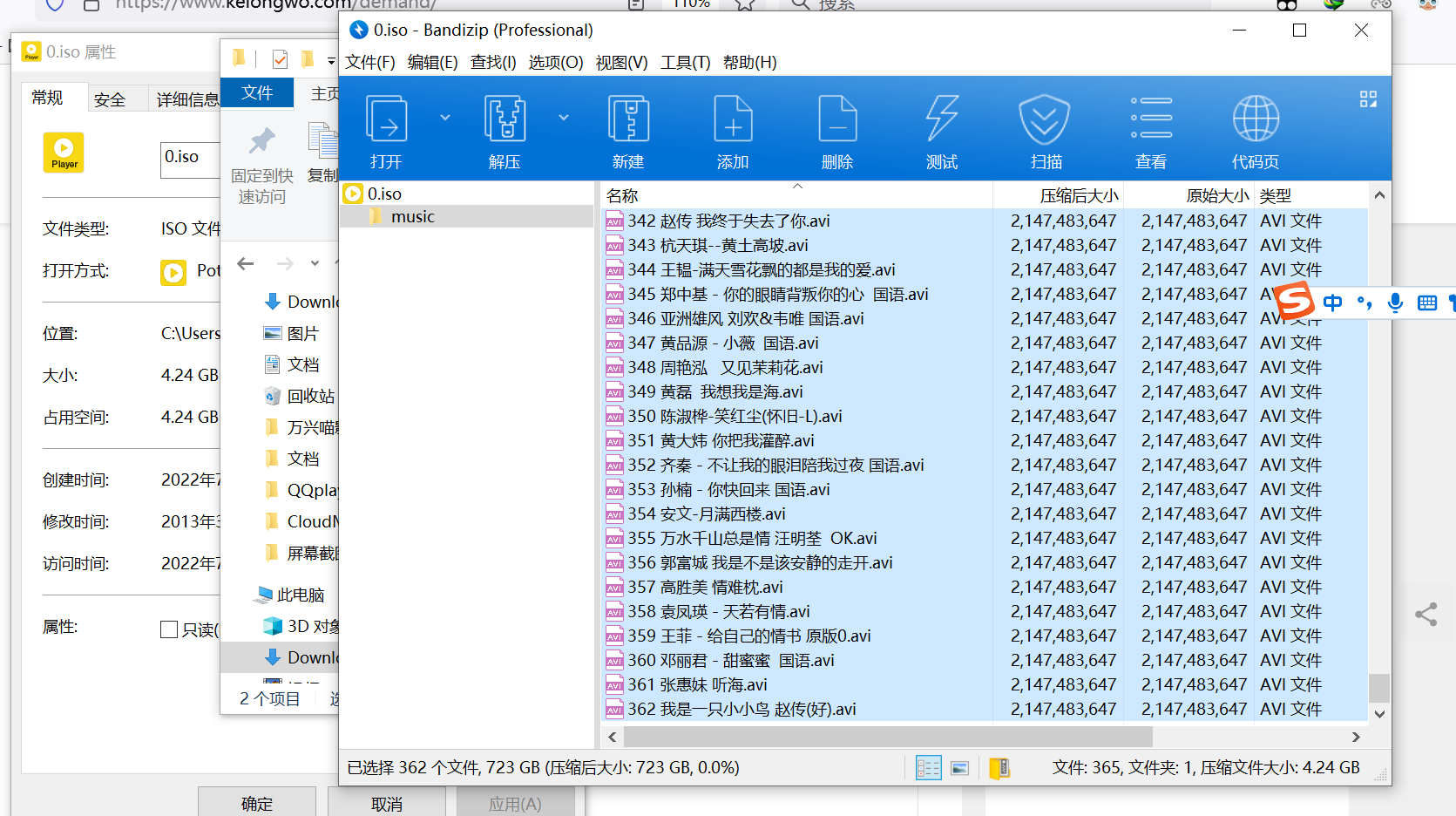Click horizontal scrollbar thumb in file list
The image size is (1456, 816).
point(888,737)
